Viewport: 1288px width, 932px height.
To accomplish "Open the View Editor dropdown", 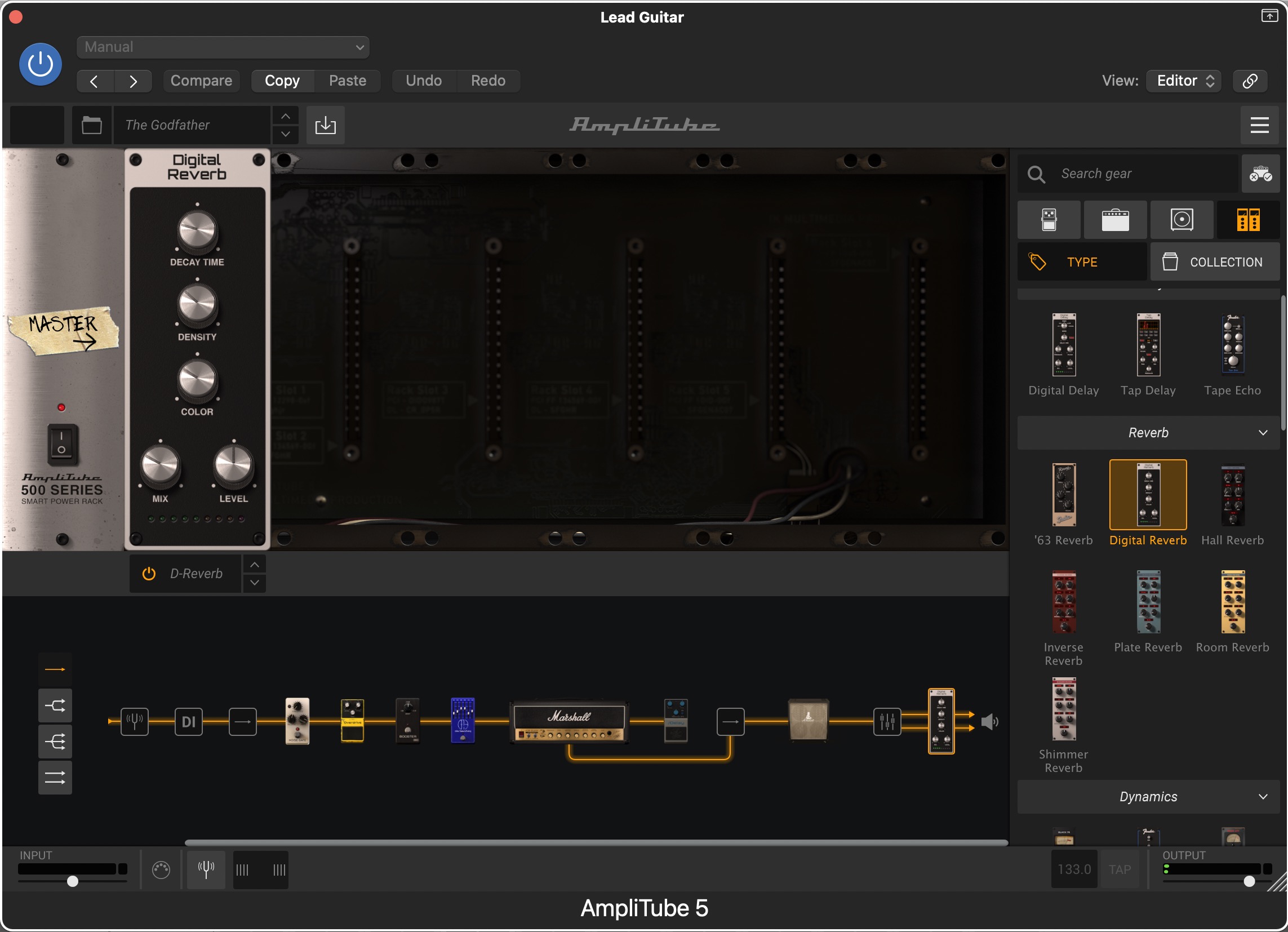I will [1185, 81].
